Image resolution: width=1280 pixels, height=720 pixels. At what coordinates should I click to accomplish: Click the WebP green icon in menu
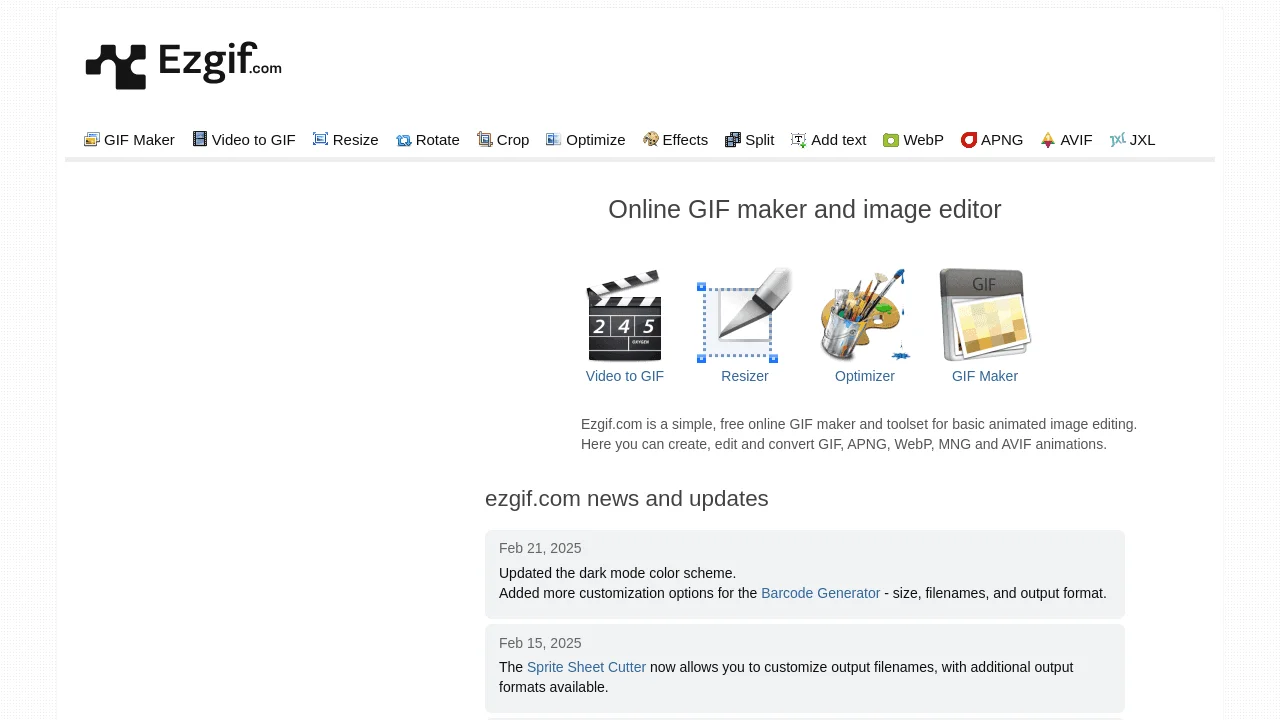891,140
